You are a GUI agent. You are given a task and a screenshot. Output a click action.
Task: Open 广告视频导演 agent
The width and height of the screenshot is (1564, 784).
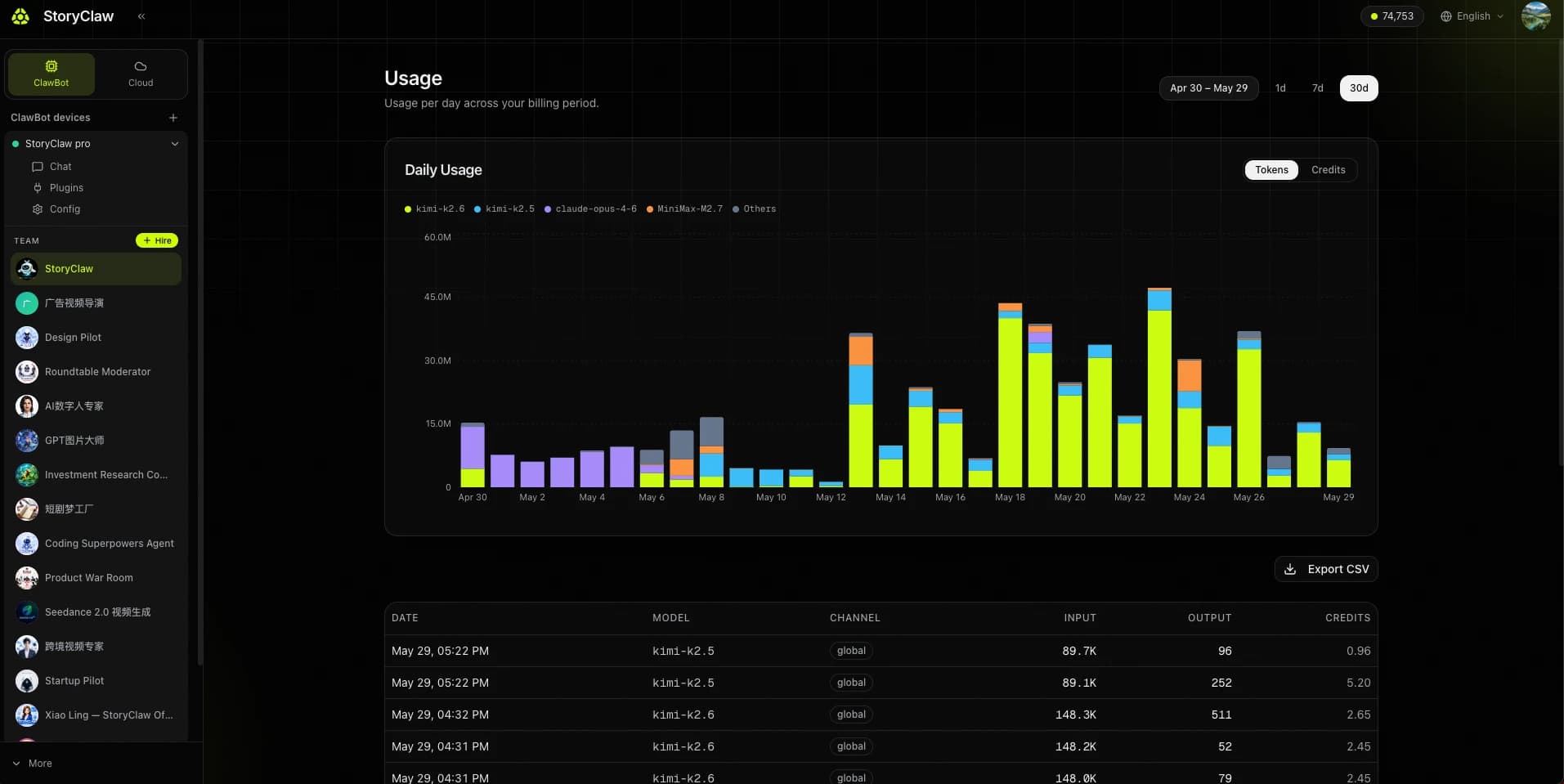pyautogui.click(x=96, y=303)
